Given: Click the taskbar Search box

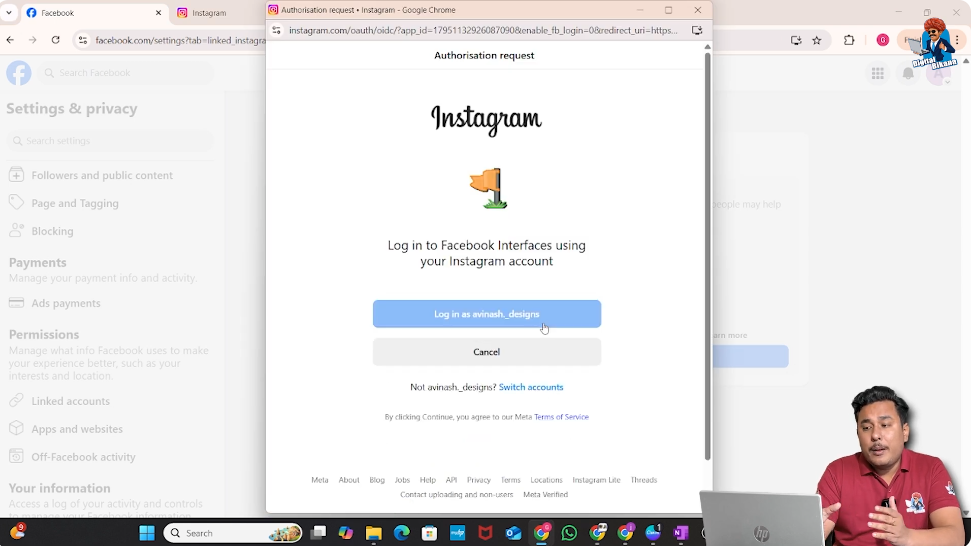Looking at the screenshot, I should [233, 533].
